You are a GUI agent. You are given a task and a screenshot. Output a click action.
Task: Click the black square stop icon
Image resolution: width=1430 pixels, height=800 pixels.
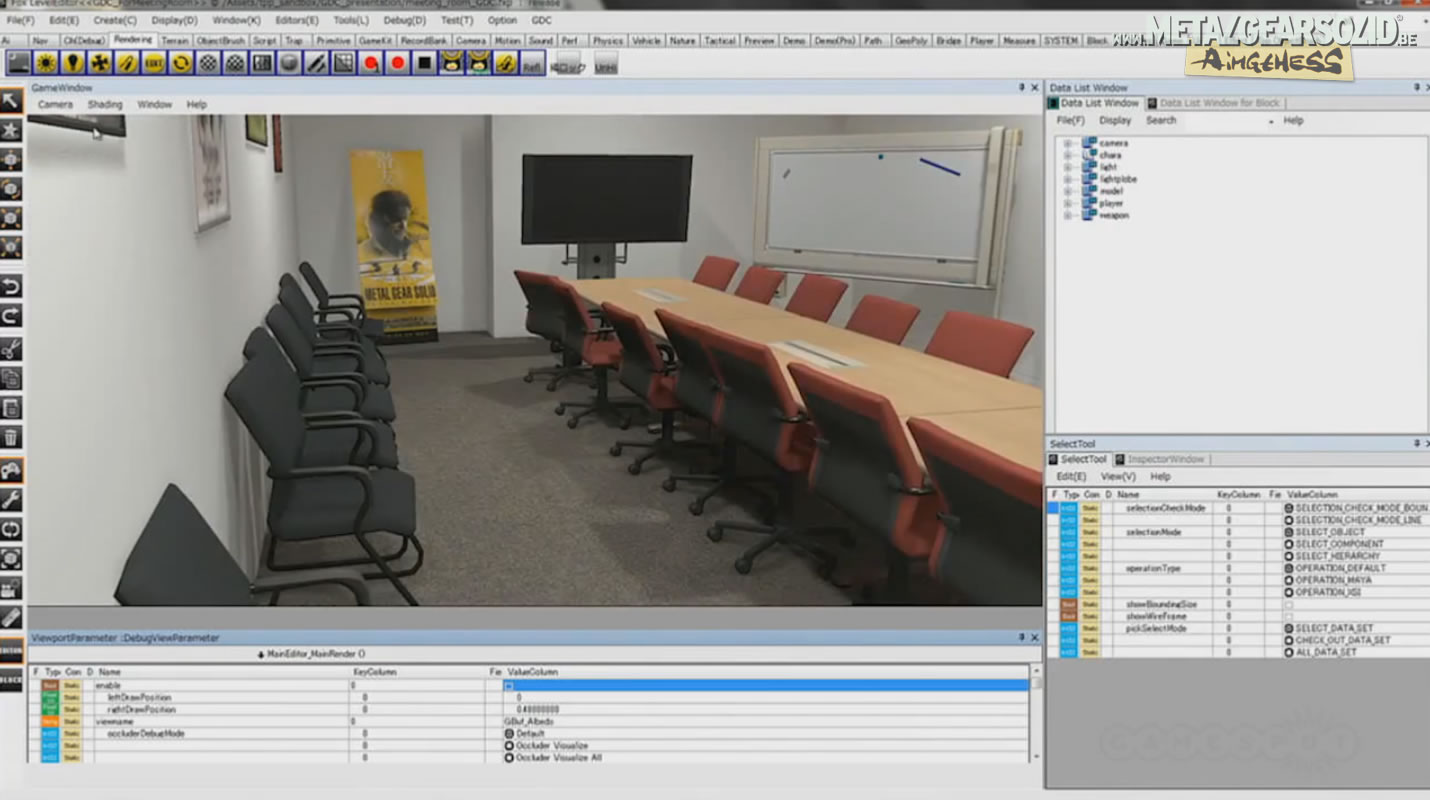(x=425, y=63)
